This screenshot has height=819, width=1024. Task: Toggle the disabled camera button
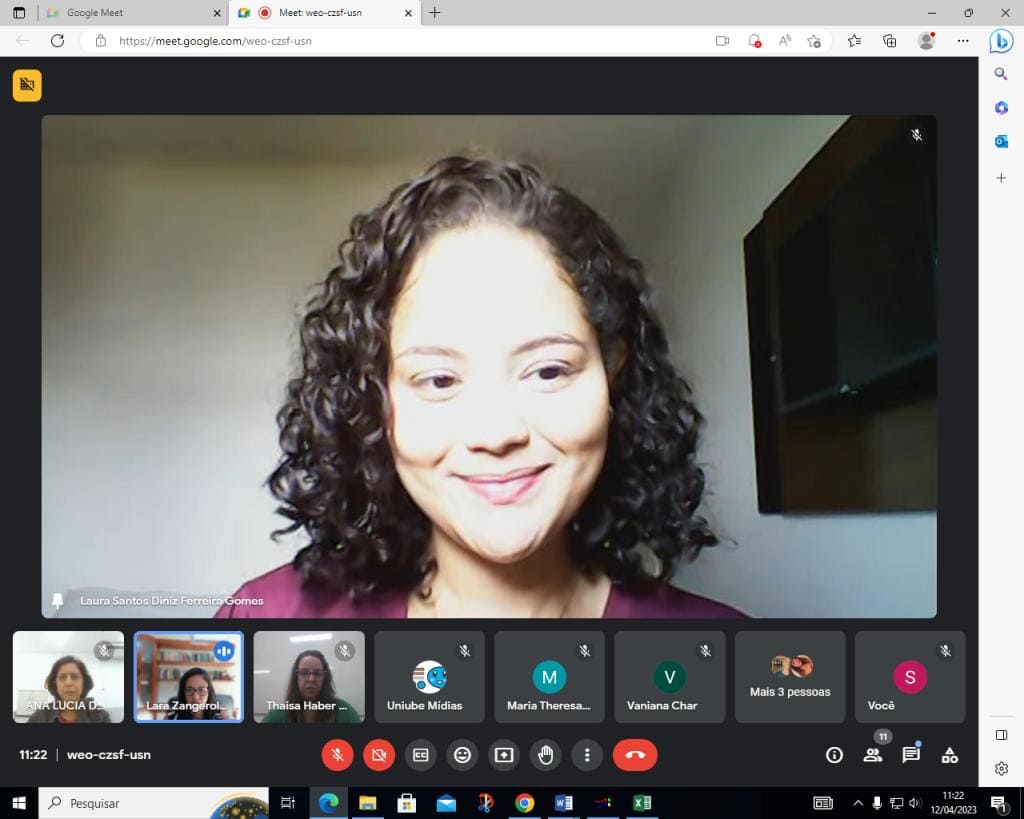tap(379, 755)
